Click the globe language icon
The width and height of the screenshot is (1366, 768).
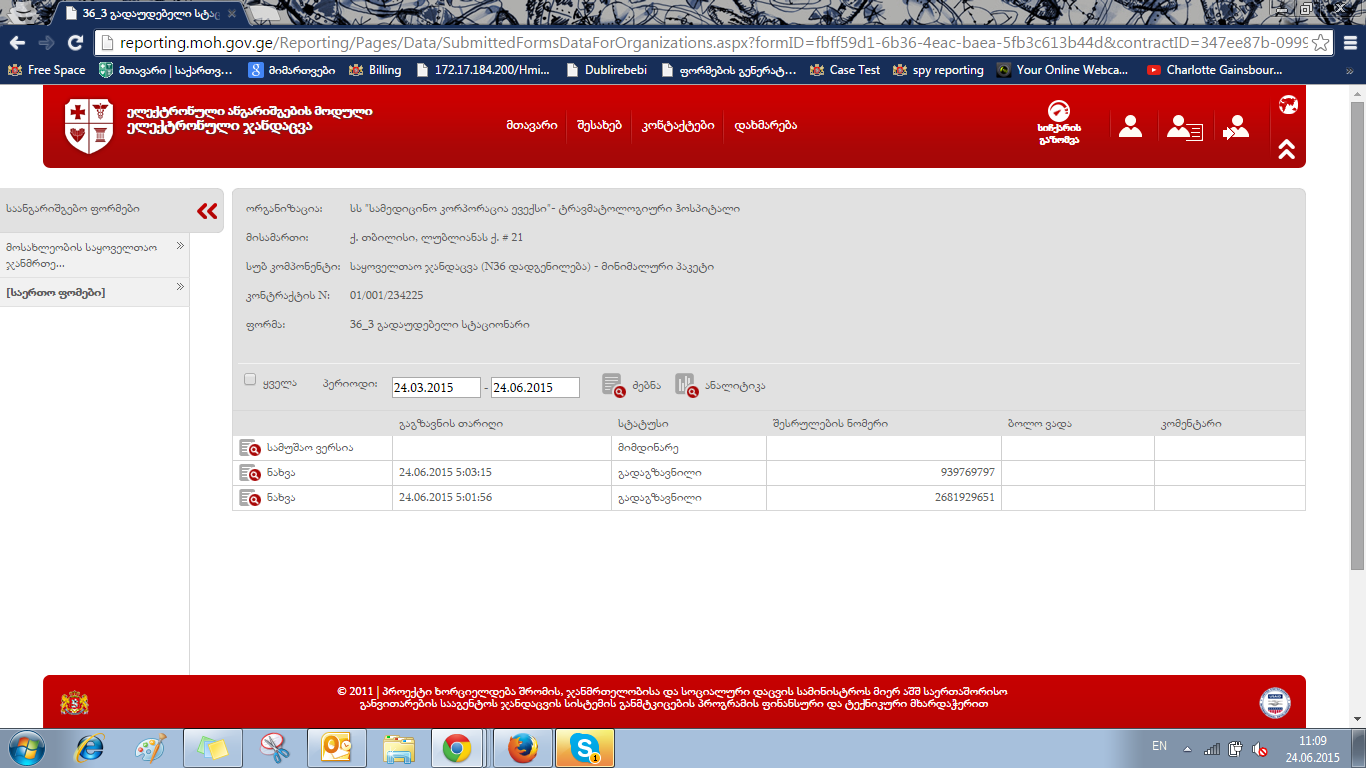tap(1288, 105)
